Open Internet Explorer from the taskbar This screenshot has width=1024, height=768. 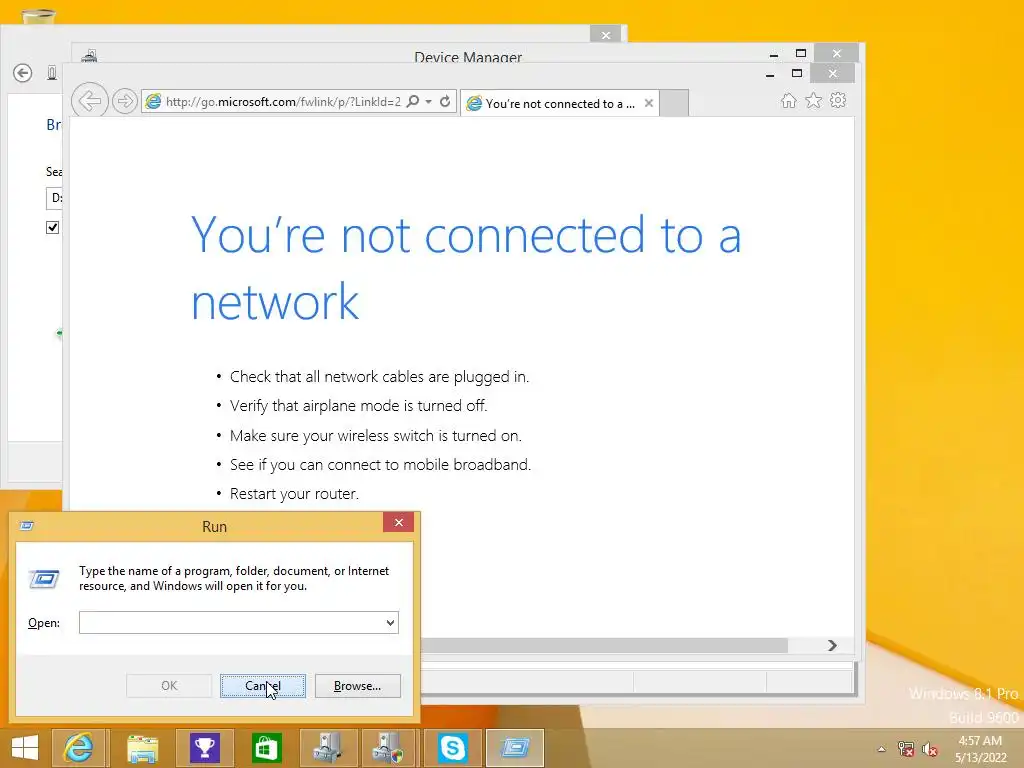(x=78, y=748)
